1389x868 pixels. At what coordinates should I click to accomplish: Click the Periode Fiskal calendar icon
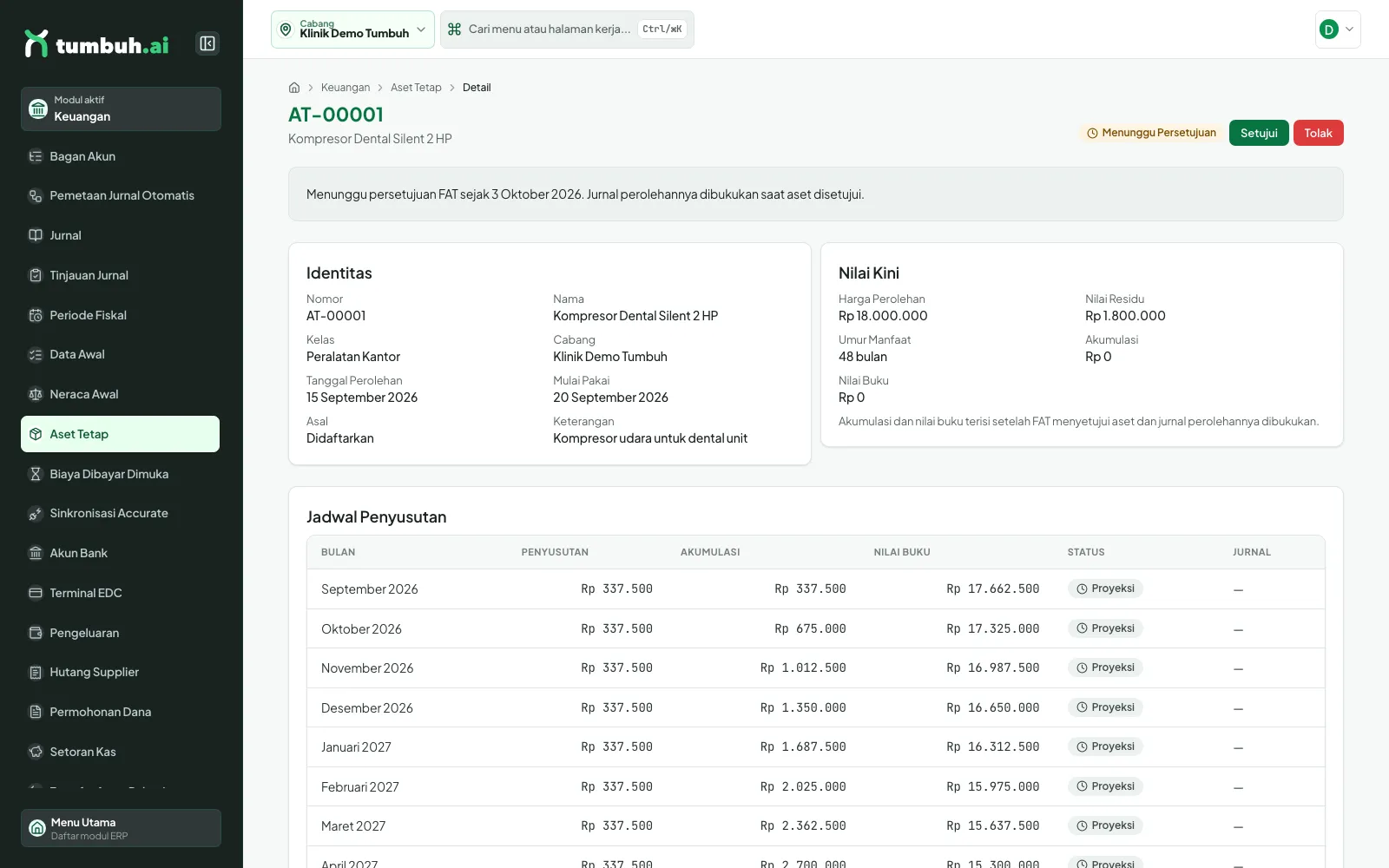(36, 315)
